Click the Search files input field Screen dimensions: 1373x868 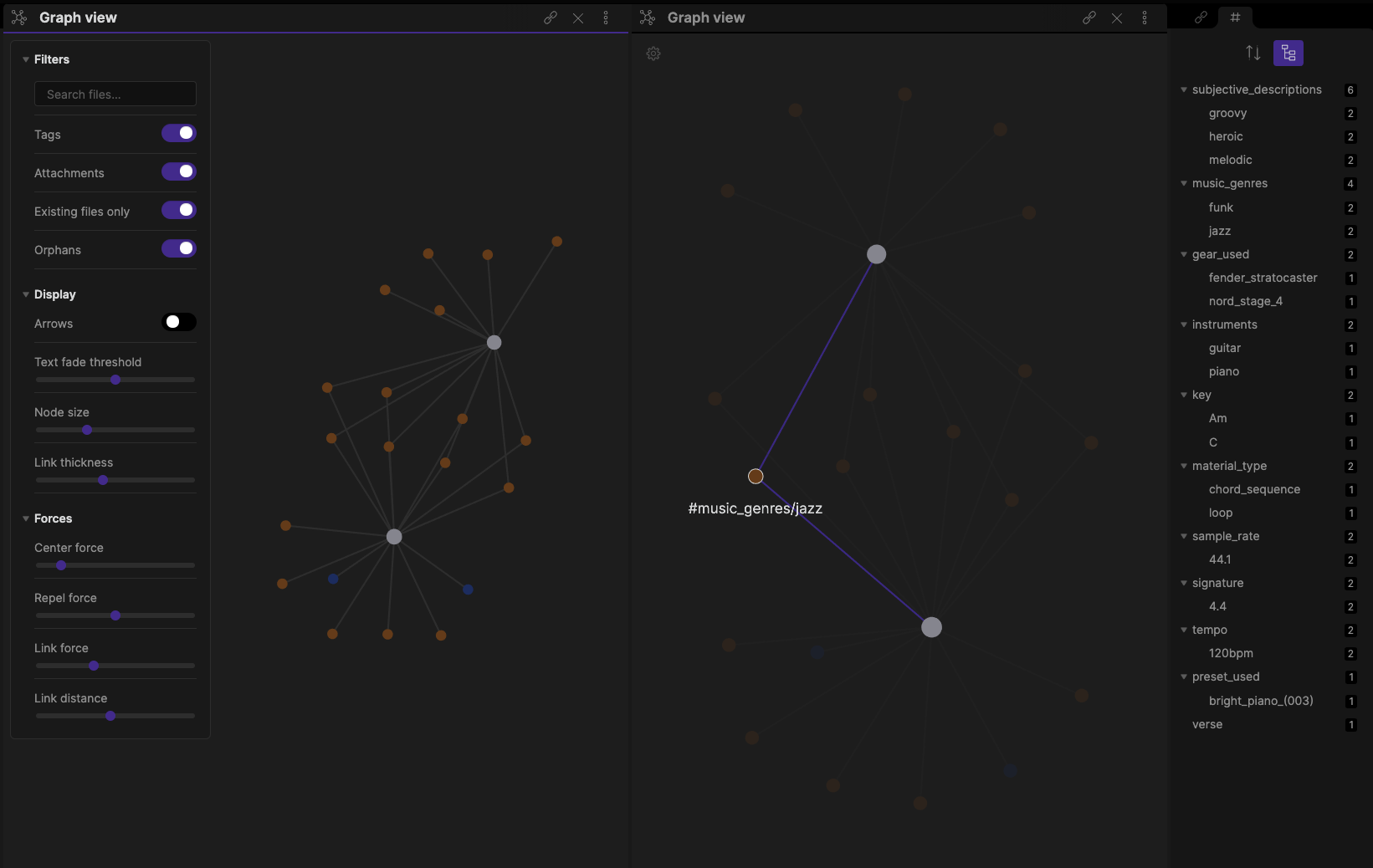tap(115, 94)
